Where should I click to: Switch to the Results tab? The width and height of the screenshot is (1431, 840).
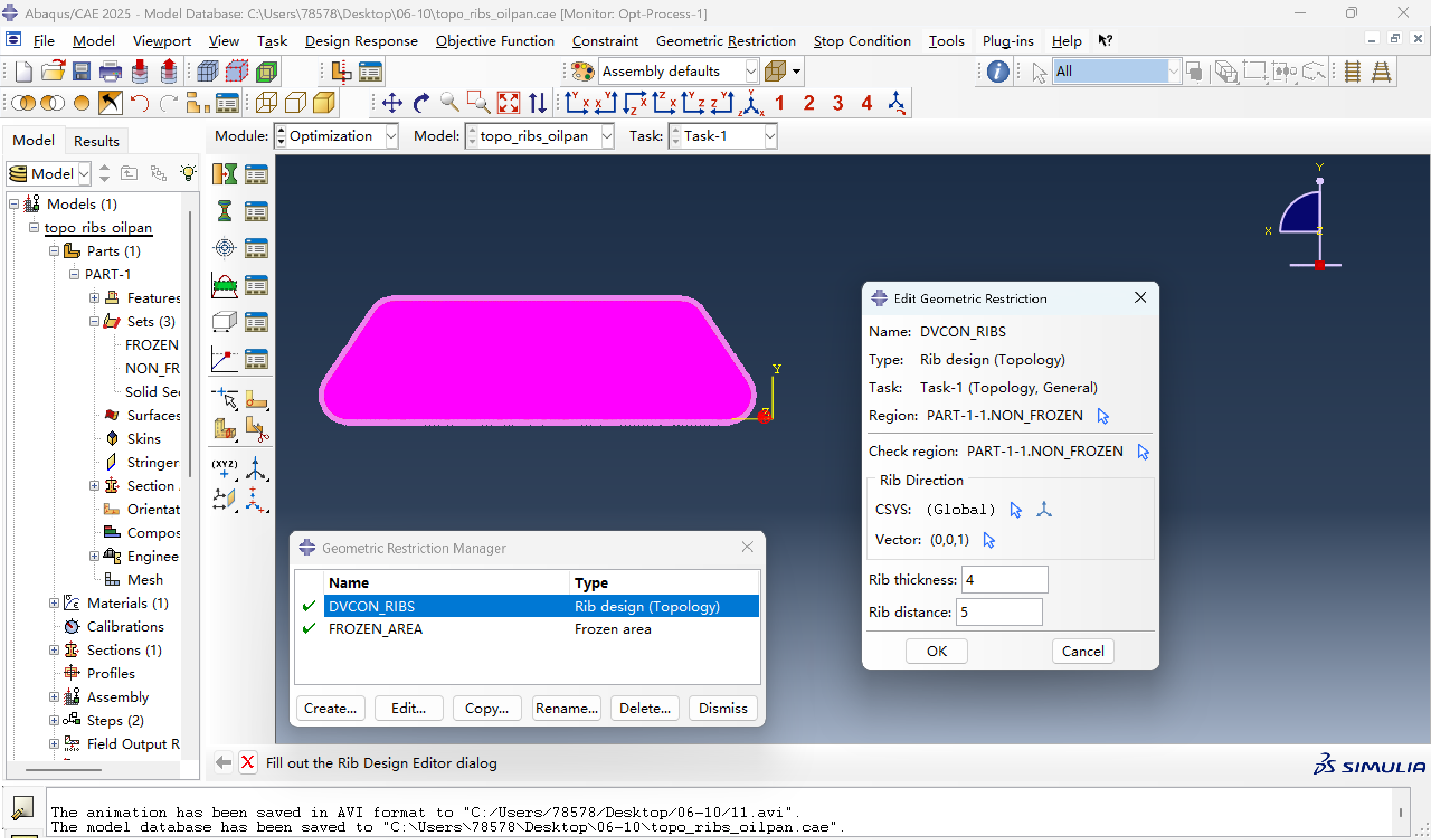coord(97,141)
